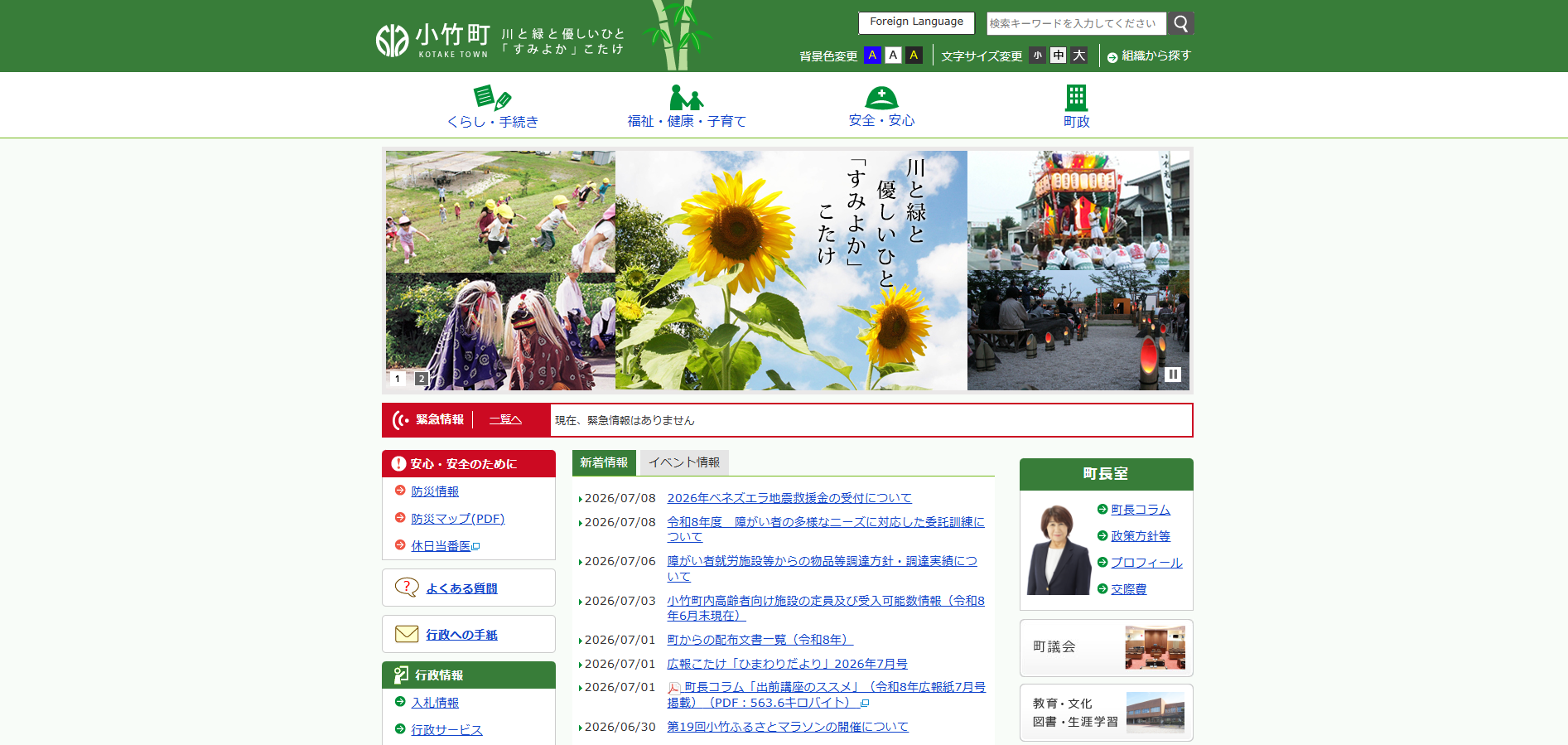Open 教育・文化 図書・生涯学習 banner

tap(1107, 713)
